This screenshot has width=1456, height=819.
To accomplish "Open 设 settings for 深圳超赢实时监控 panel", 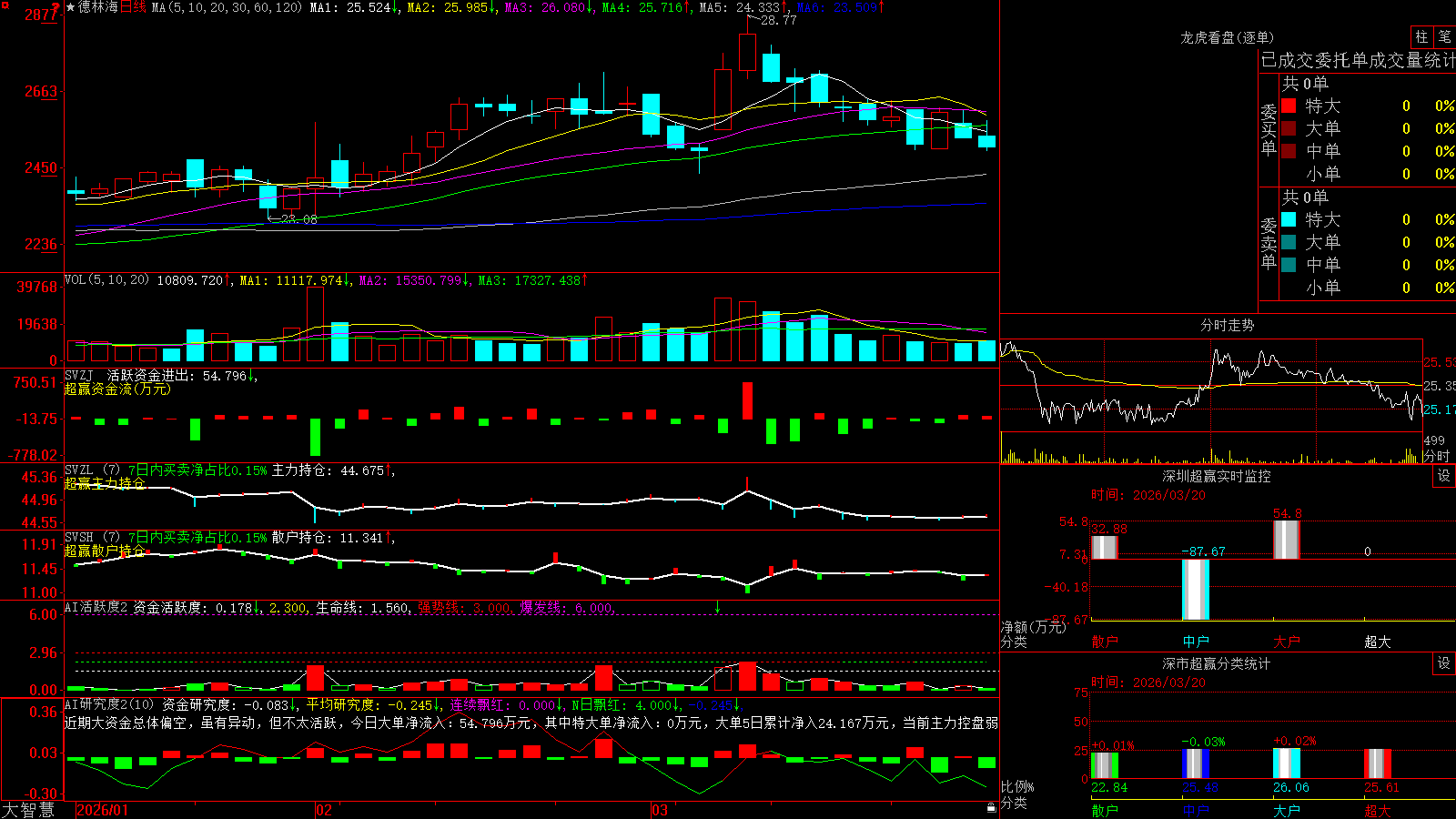I will (1444, 476).
